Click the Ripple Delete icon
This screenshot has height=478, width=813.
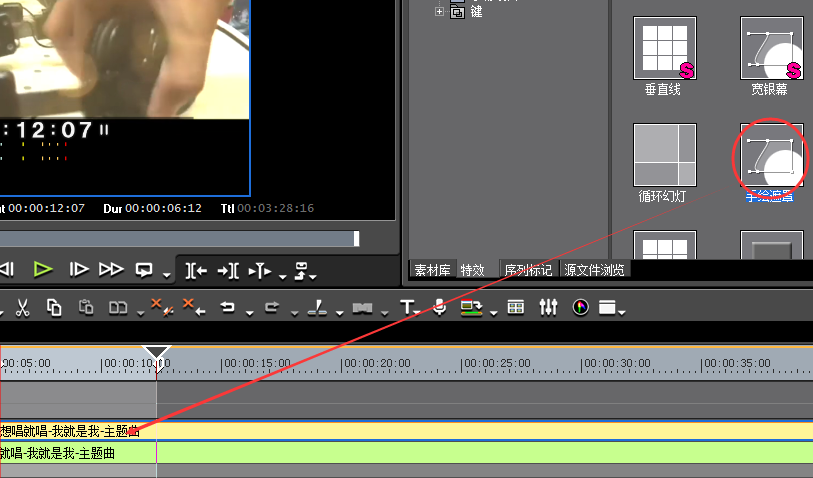(162, 307)
